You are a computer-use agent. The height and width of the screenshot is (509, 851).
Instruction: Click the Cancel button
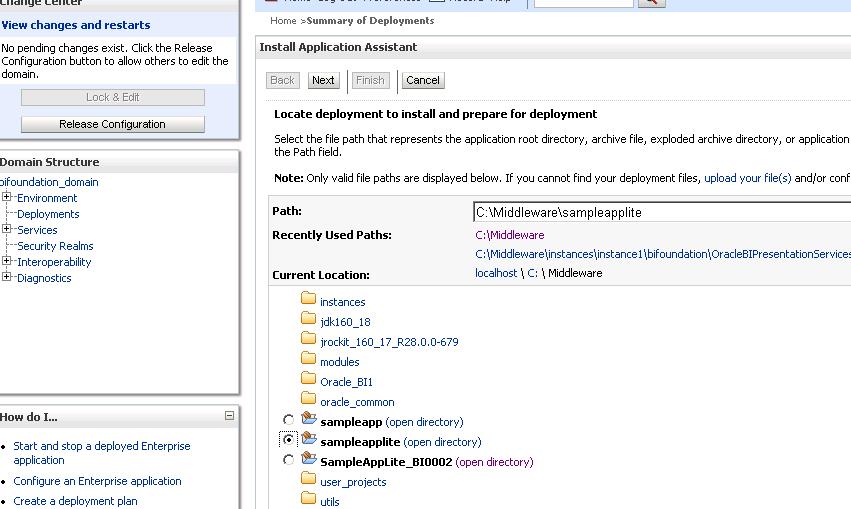[423, 80]
